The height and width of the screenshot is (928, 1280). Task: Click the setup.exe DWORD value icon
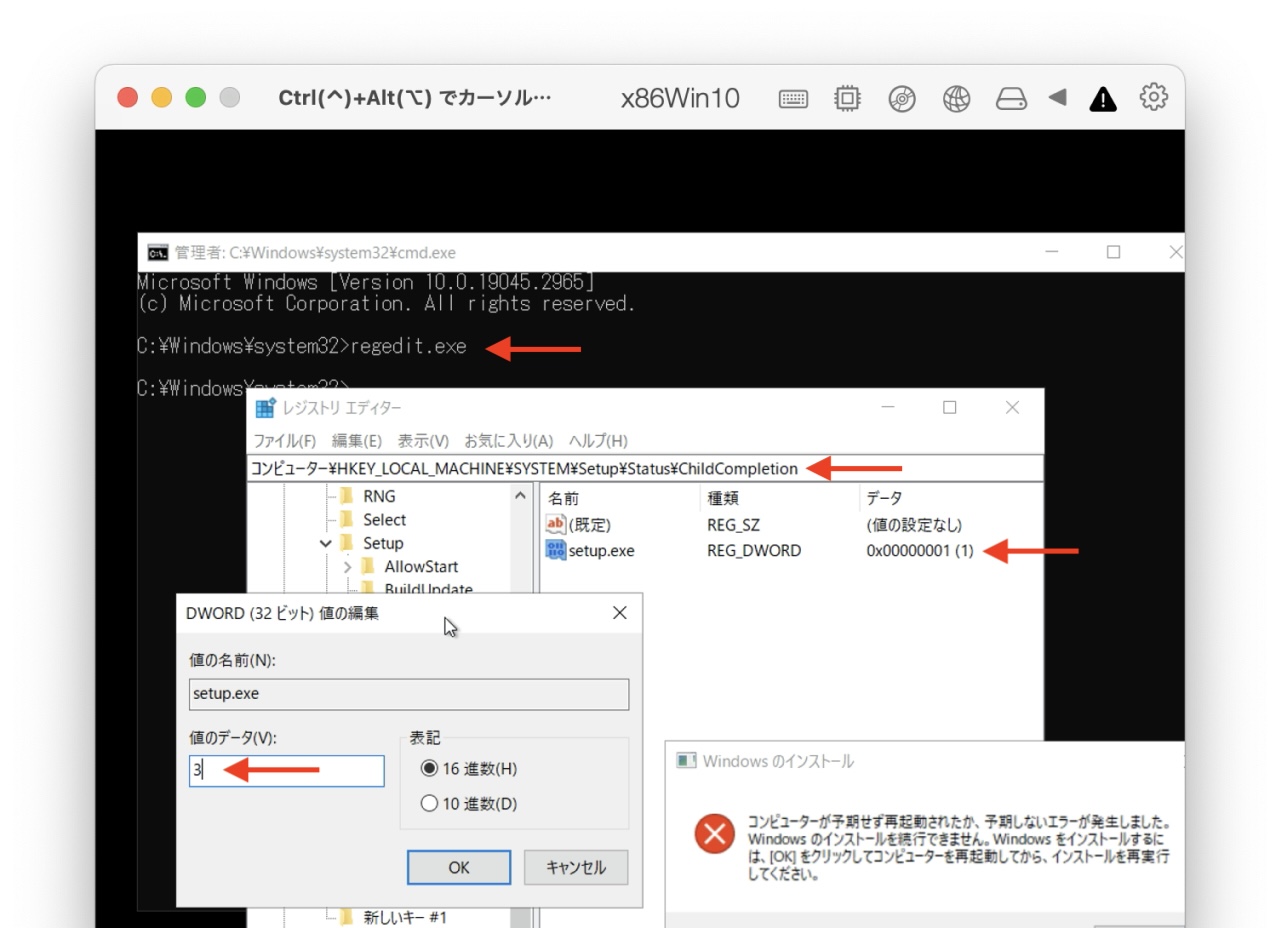556,550
